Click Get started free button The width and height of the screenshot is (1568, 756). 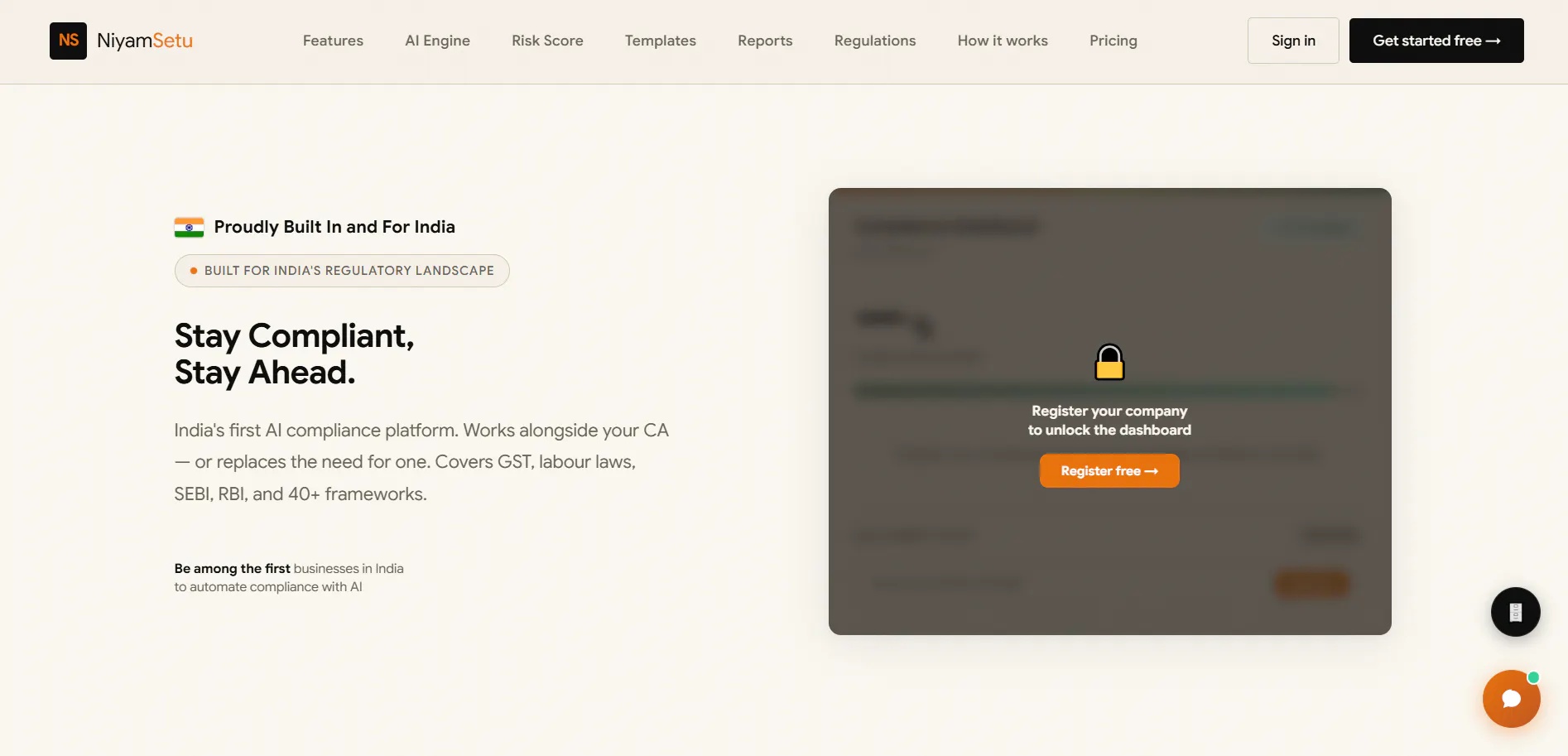(x=1436, y=41)
